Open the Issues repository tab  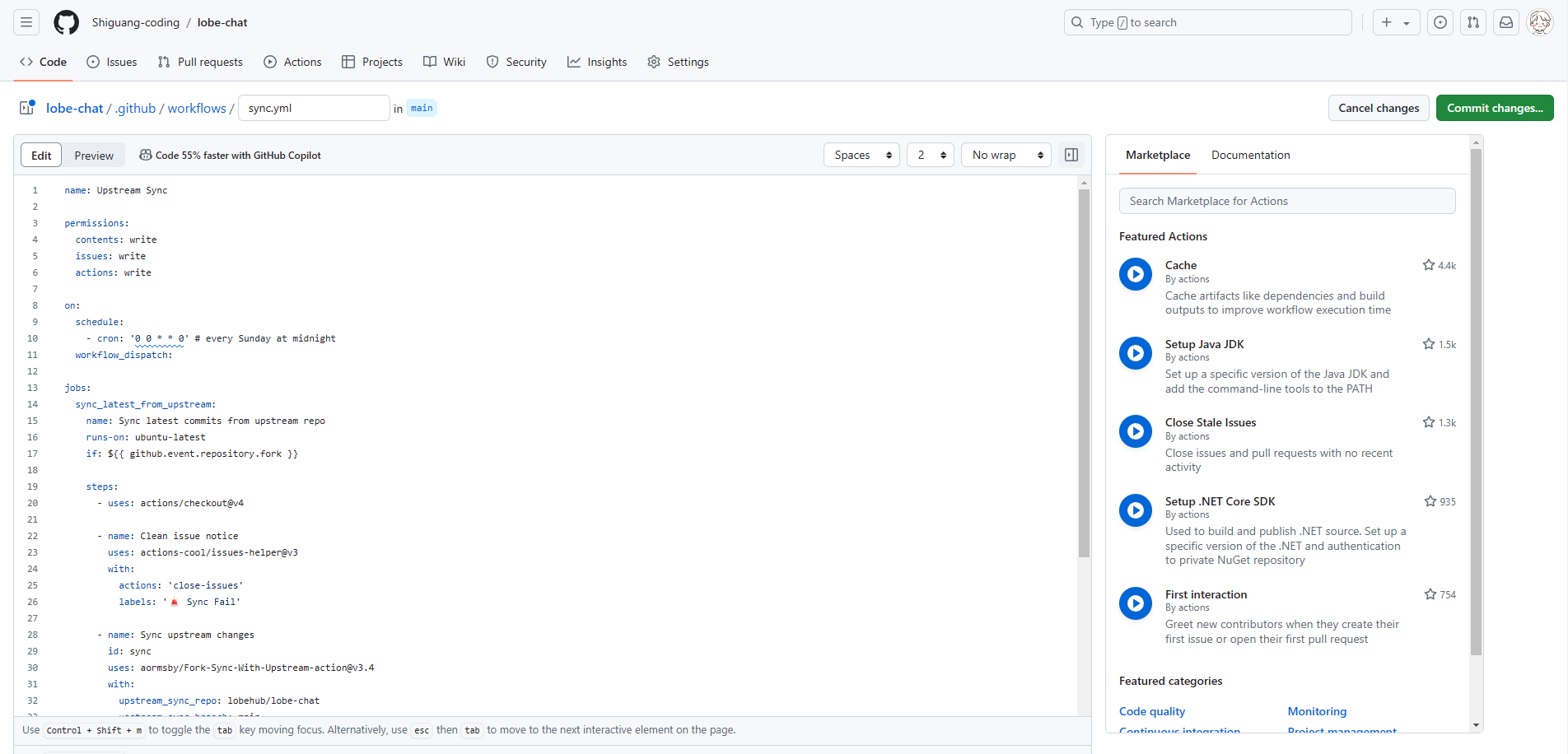[112, 62]
